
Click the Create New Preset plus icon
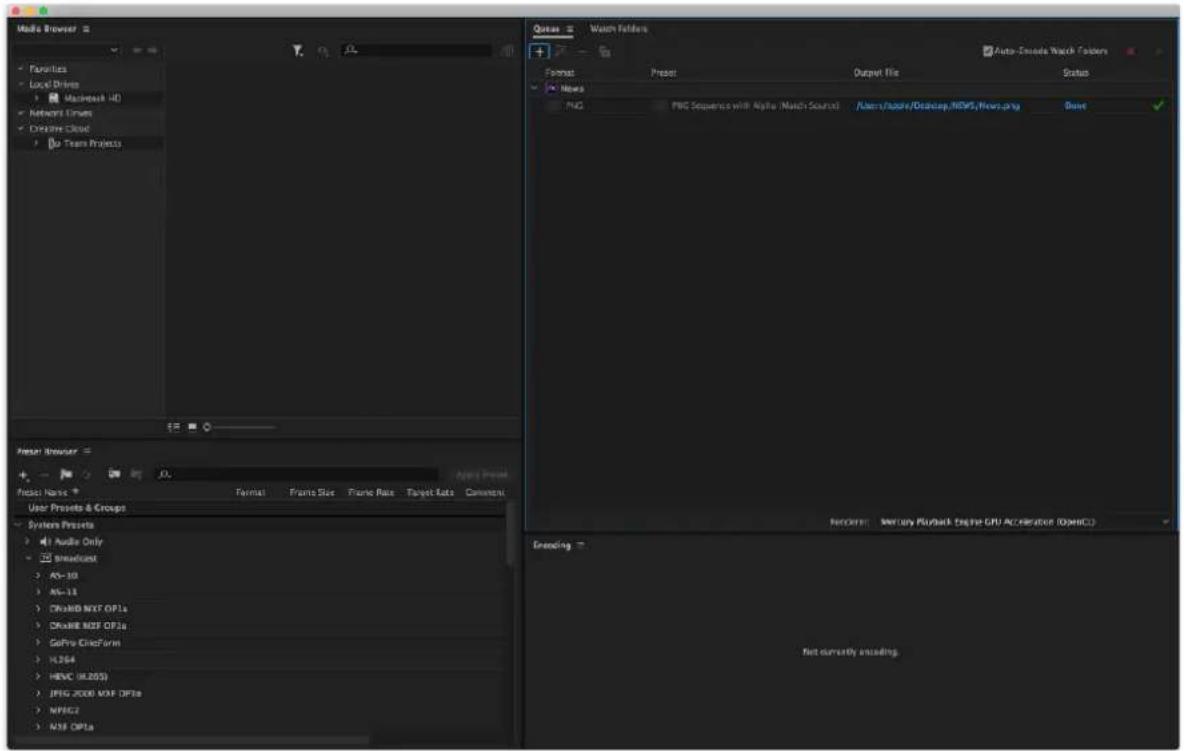point(23,475)
